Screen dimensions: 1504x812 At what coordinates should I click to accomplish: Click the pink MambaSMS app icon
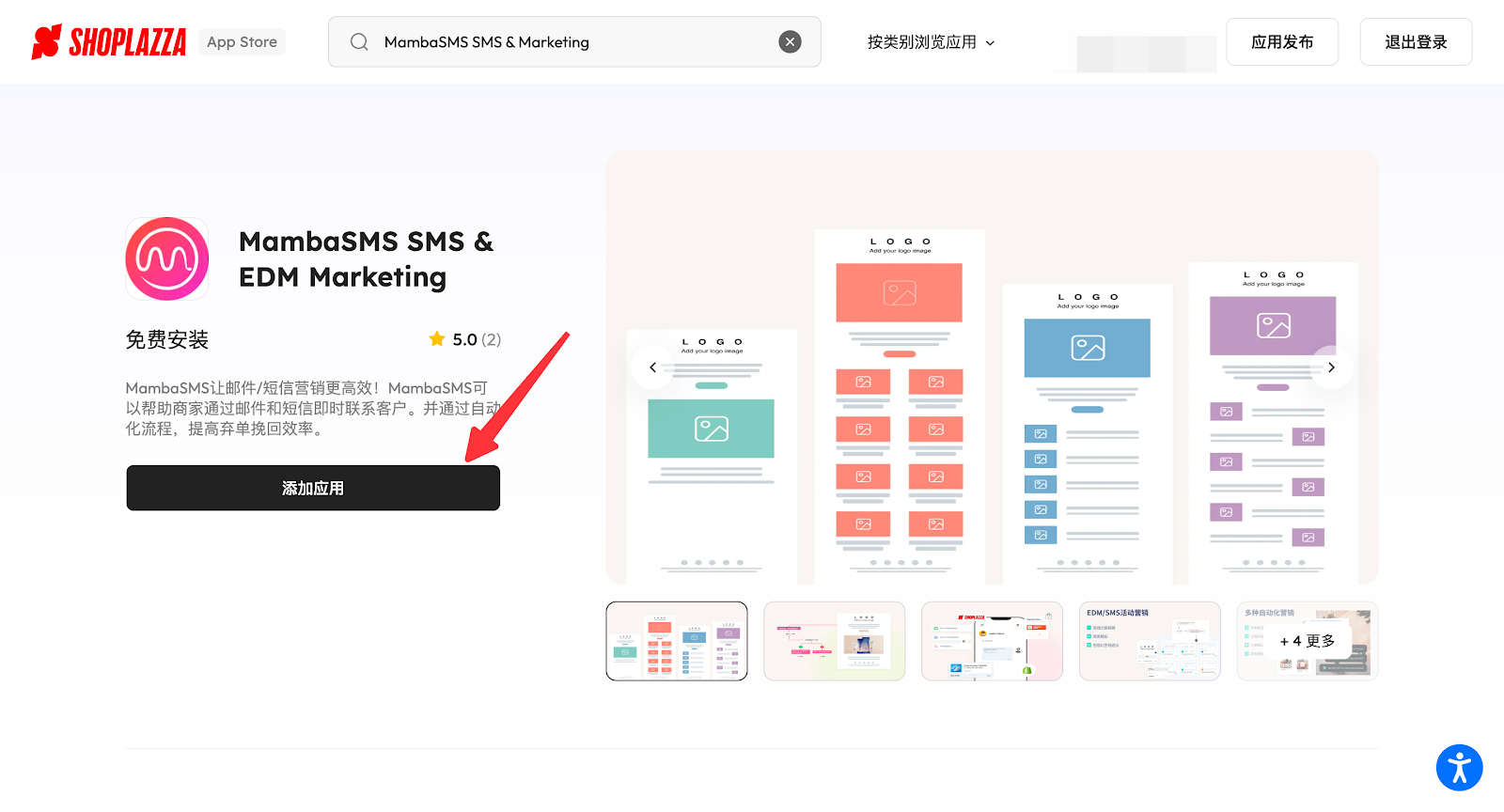click(167, 259)
